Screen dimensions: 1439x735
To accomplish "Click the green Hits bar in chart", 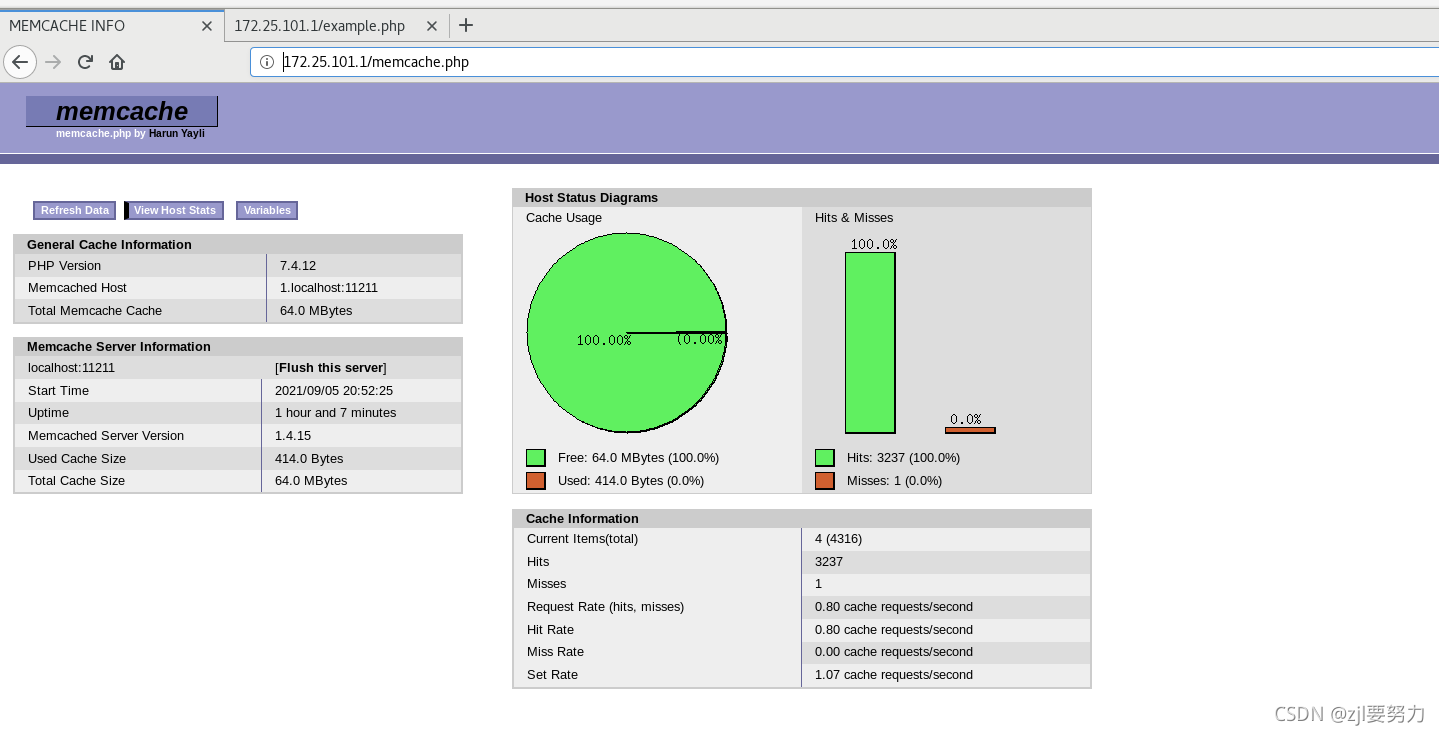I will 870,342.
